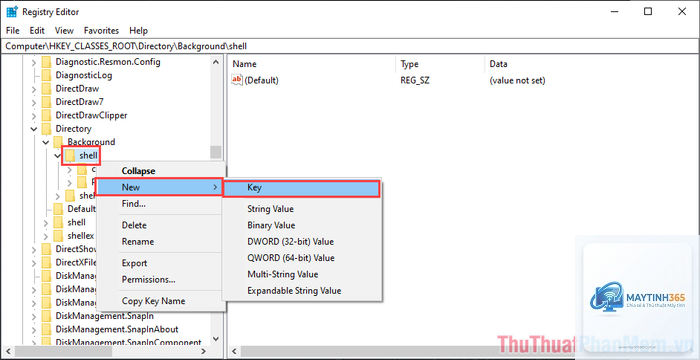Open the Edit menu
The height and width of the screenshot is (360, 700).
pyautogui.click(x=37, y=31)
